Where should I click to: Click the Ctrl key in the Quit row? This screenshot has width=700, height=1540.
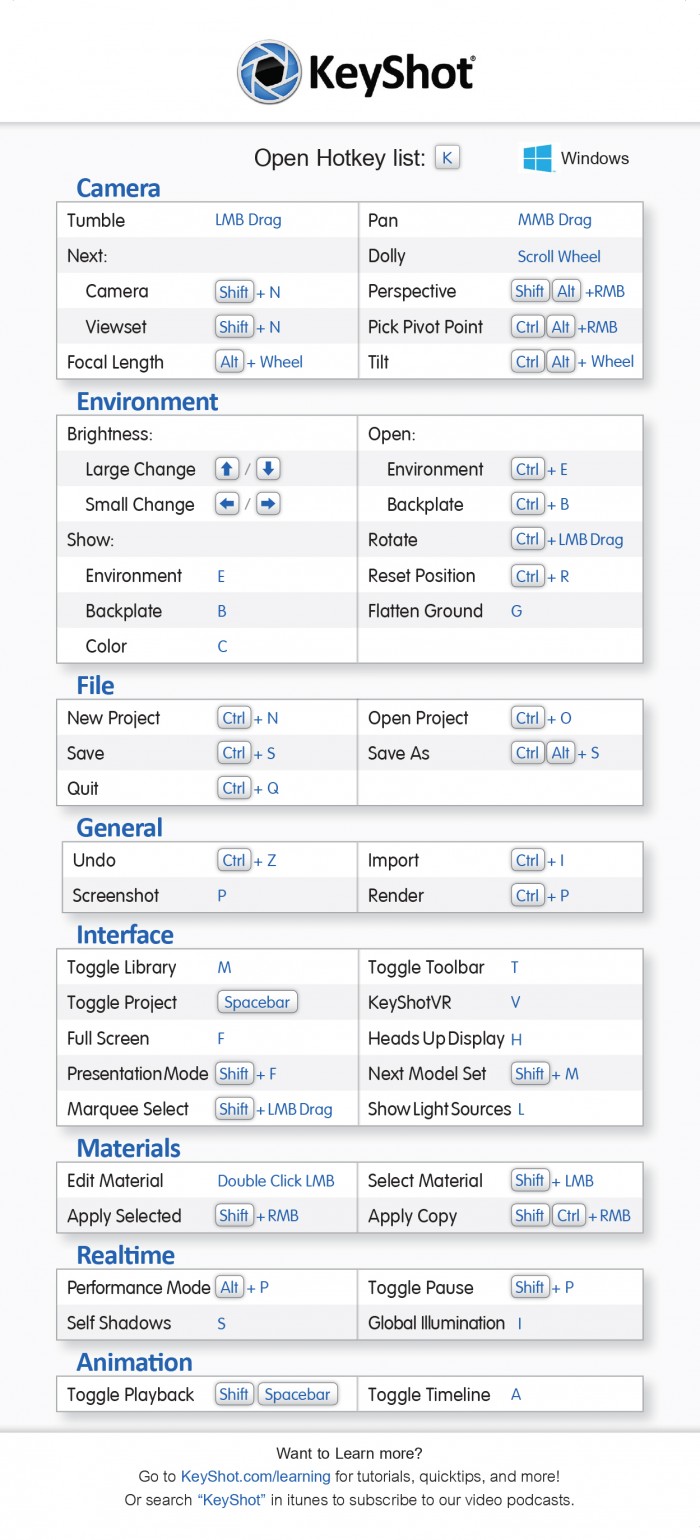click(x=234, y=788)
